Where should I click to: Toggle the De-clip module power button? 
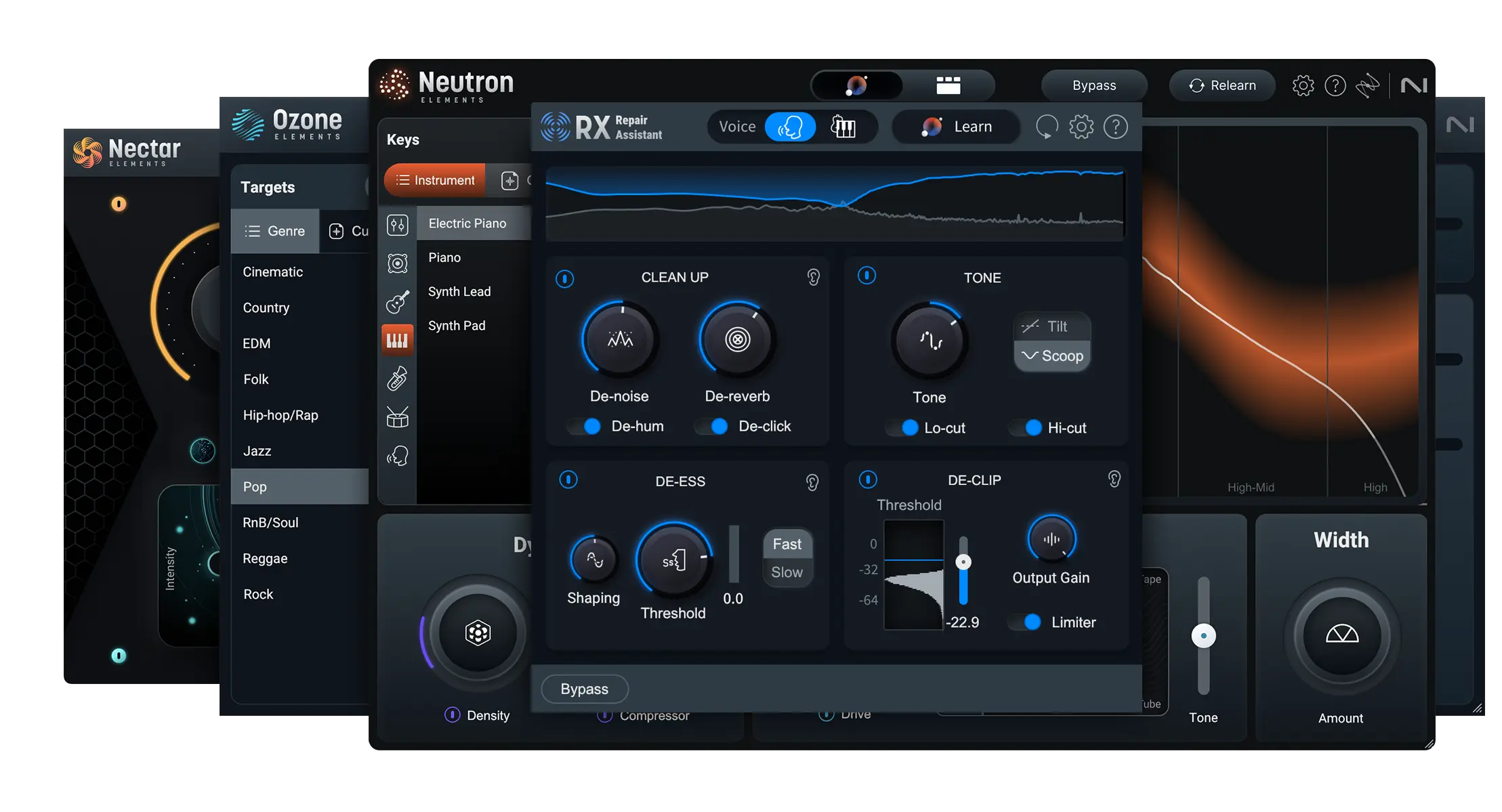(x=868, y=479)
